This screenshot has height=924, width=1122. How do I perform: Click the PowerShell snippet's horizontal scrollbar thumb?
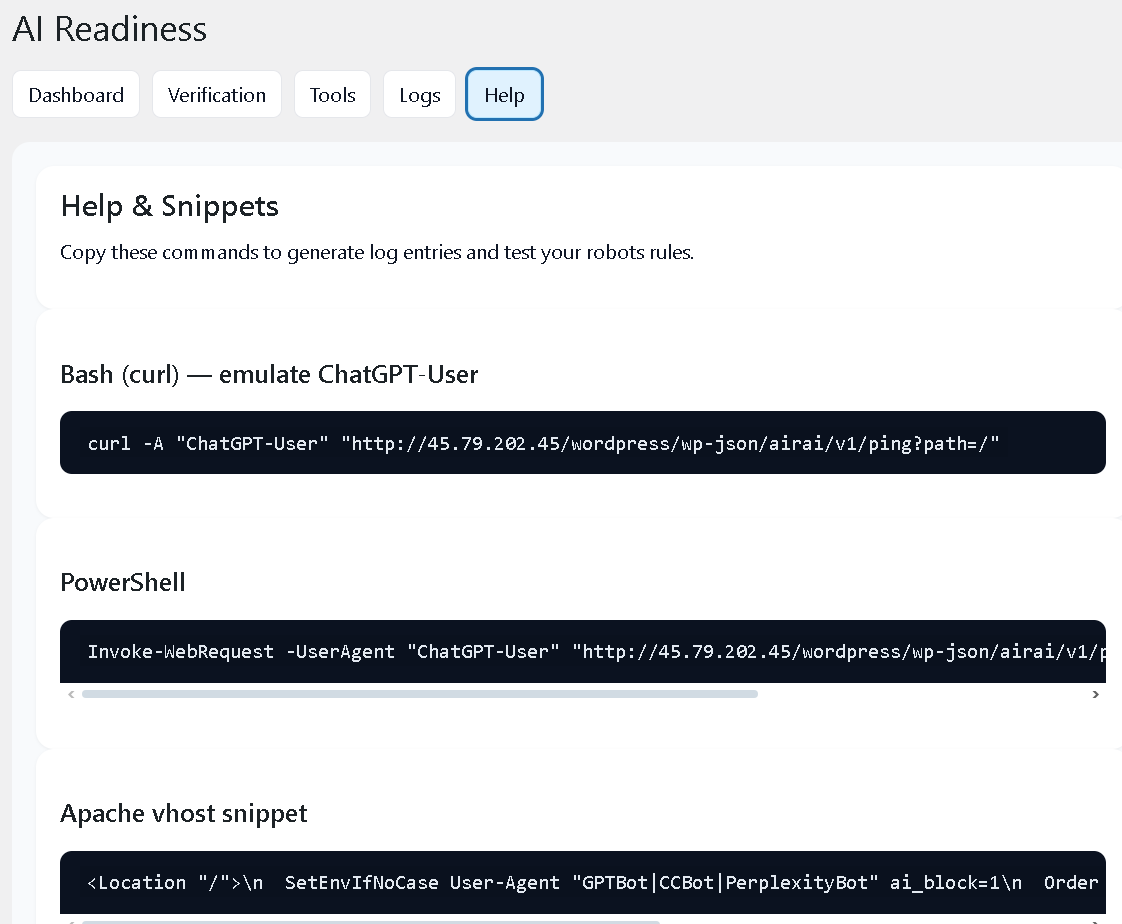(420, 694)
